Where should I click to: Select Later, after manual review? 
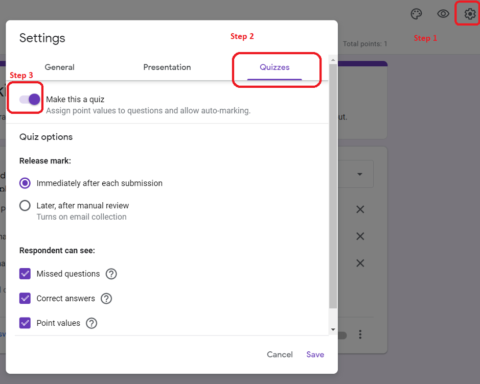25,206
